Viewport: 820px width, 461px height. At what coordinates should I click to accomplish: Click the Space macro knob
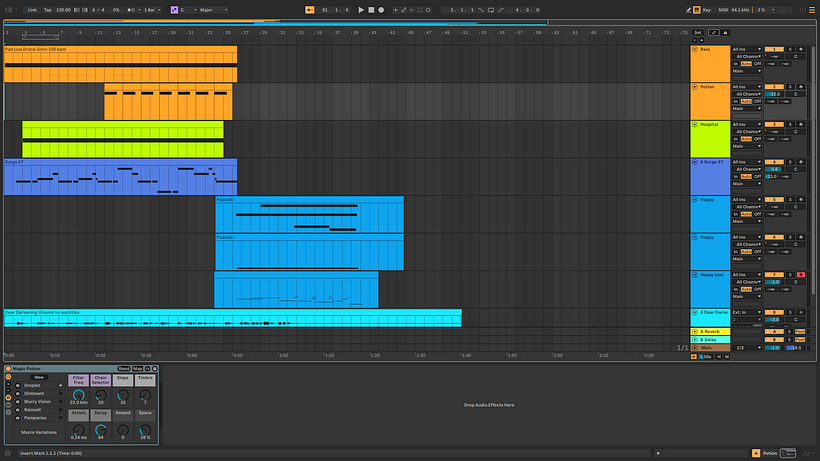tap(145, 430)
